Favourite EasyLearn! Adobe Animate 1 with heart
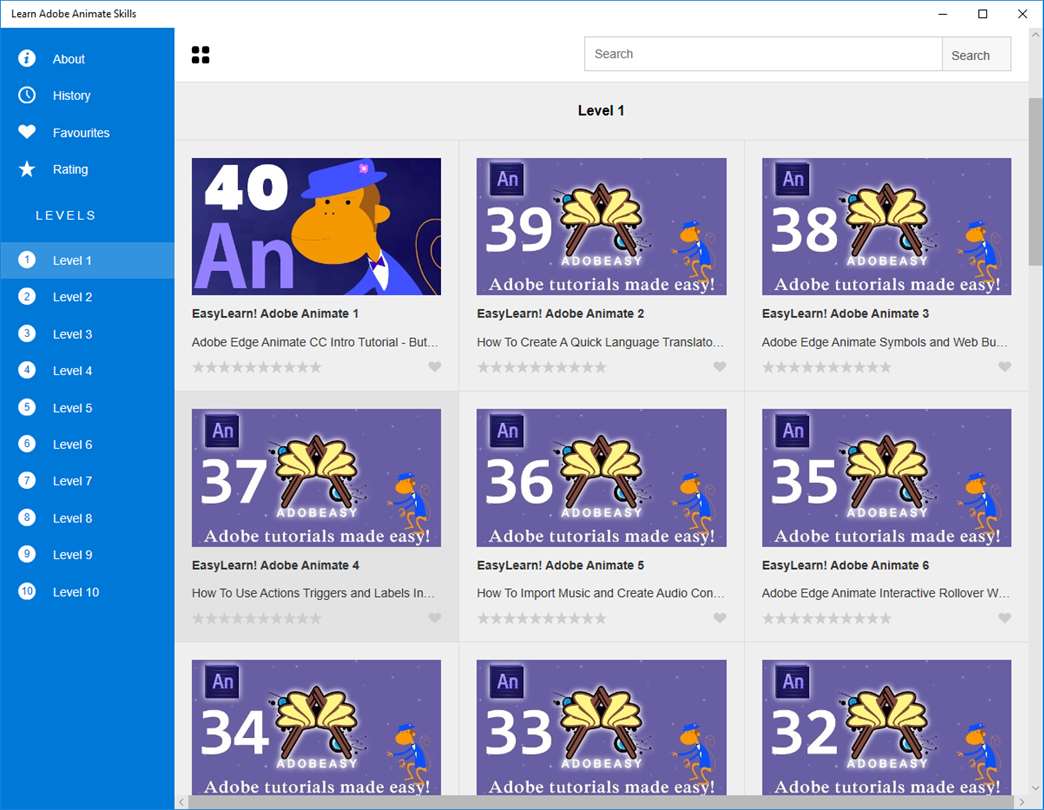 434,367
